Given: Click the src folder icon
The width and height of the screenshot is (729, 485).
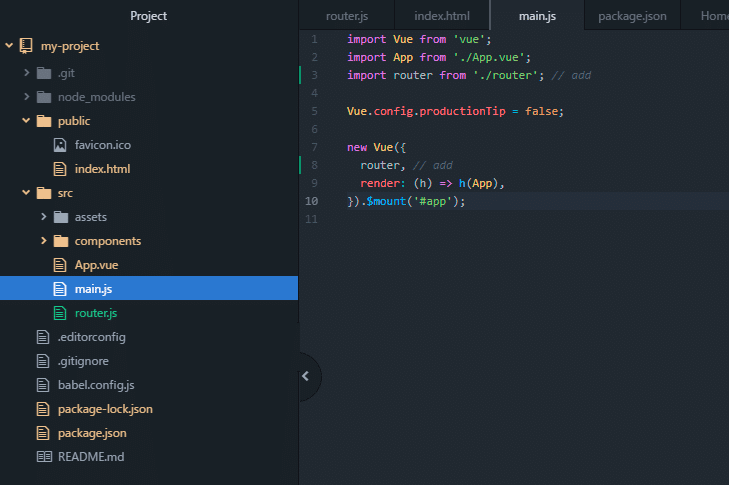Looking at the screenshot, I should coord(44,193).
